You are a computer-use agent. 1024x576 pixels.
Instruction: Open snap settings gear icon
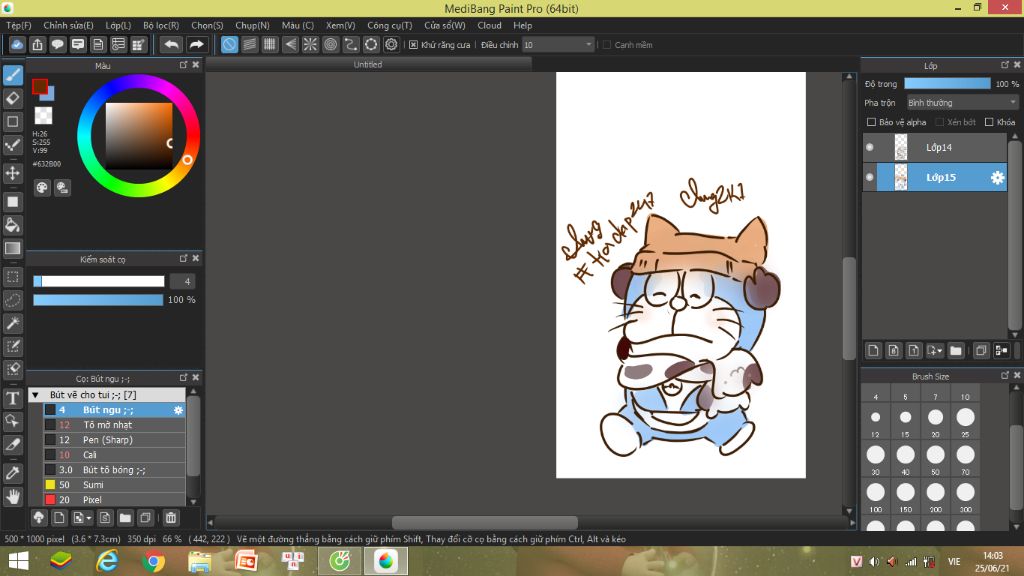391,44
